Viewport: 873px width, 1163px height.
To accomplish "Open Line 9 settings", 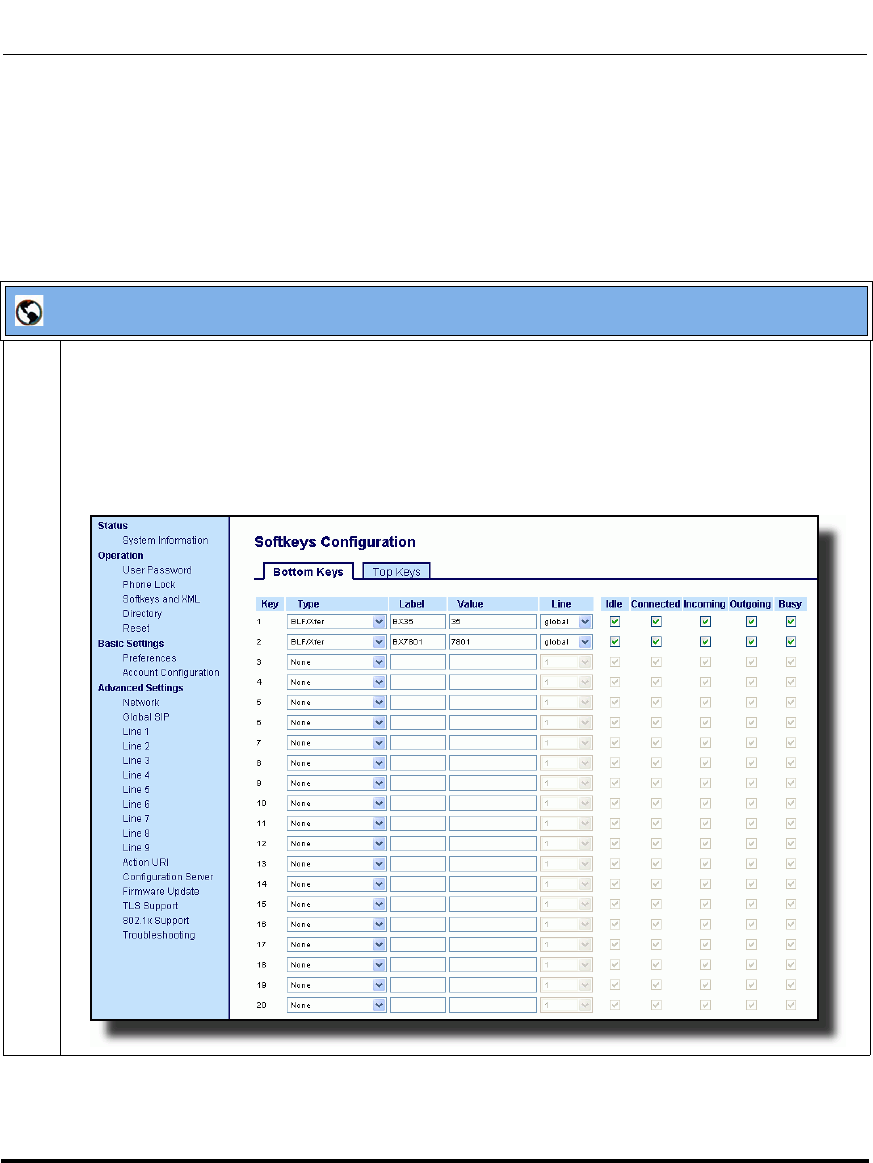I will 136,848.
